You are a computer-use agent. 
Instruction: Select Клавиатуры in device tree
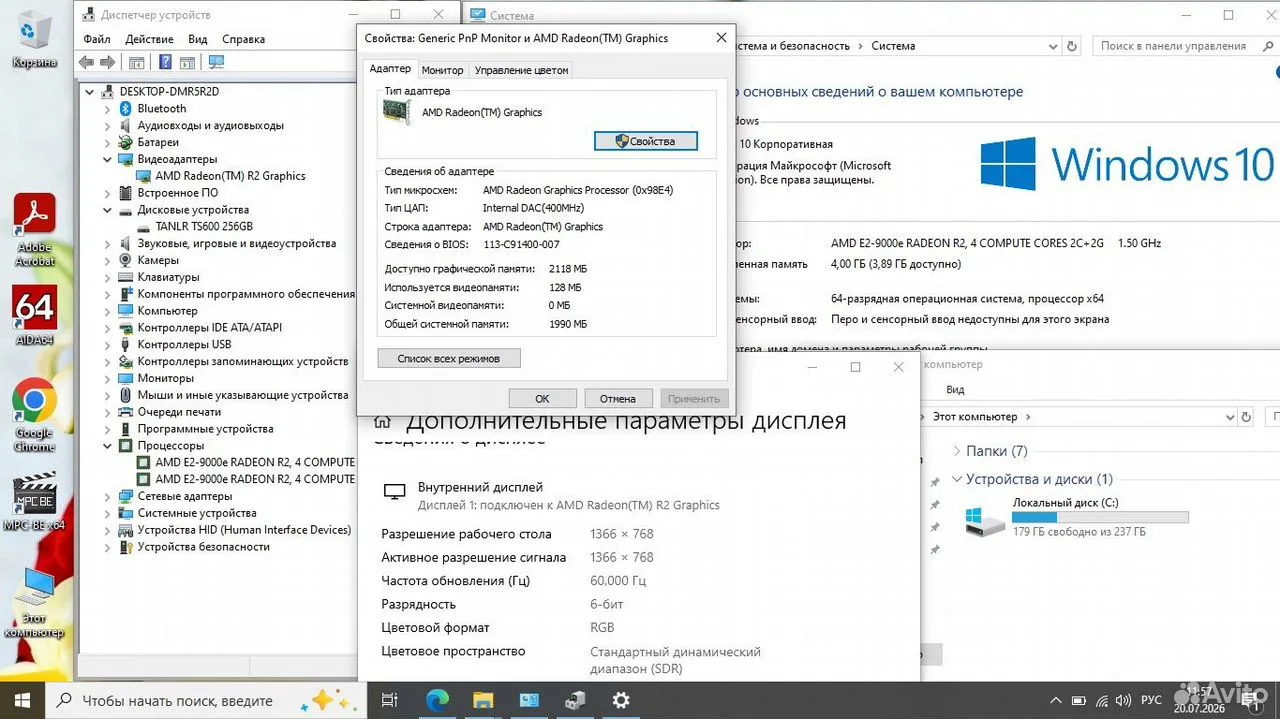click(168, 277)
